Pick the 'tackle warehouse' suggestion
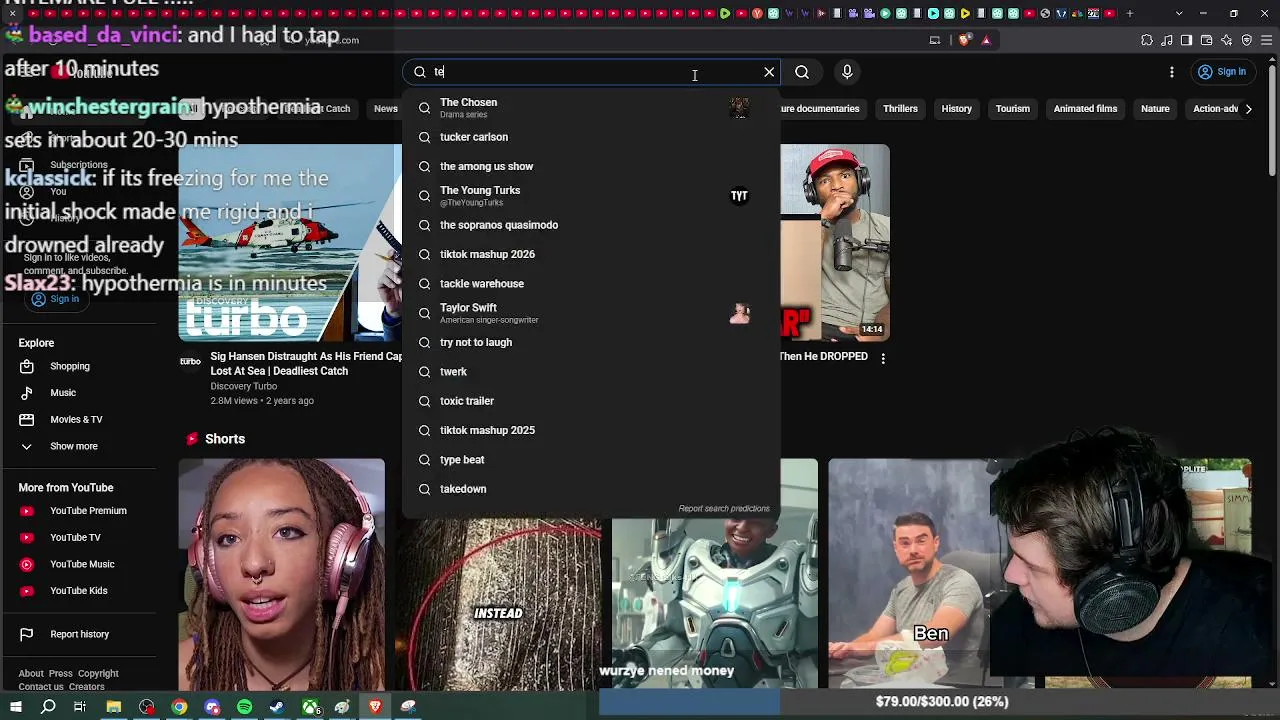The width and height of the screenshot is (1280, 720). click(x=591, y=284)
